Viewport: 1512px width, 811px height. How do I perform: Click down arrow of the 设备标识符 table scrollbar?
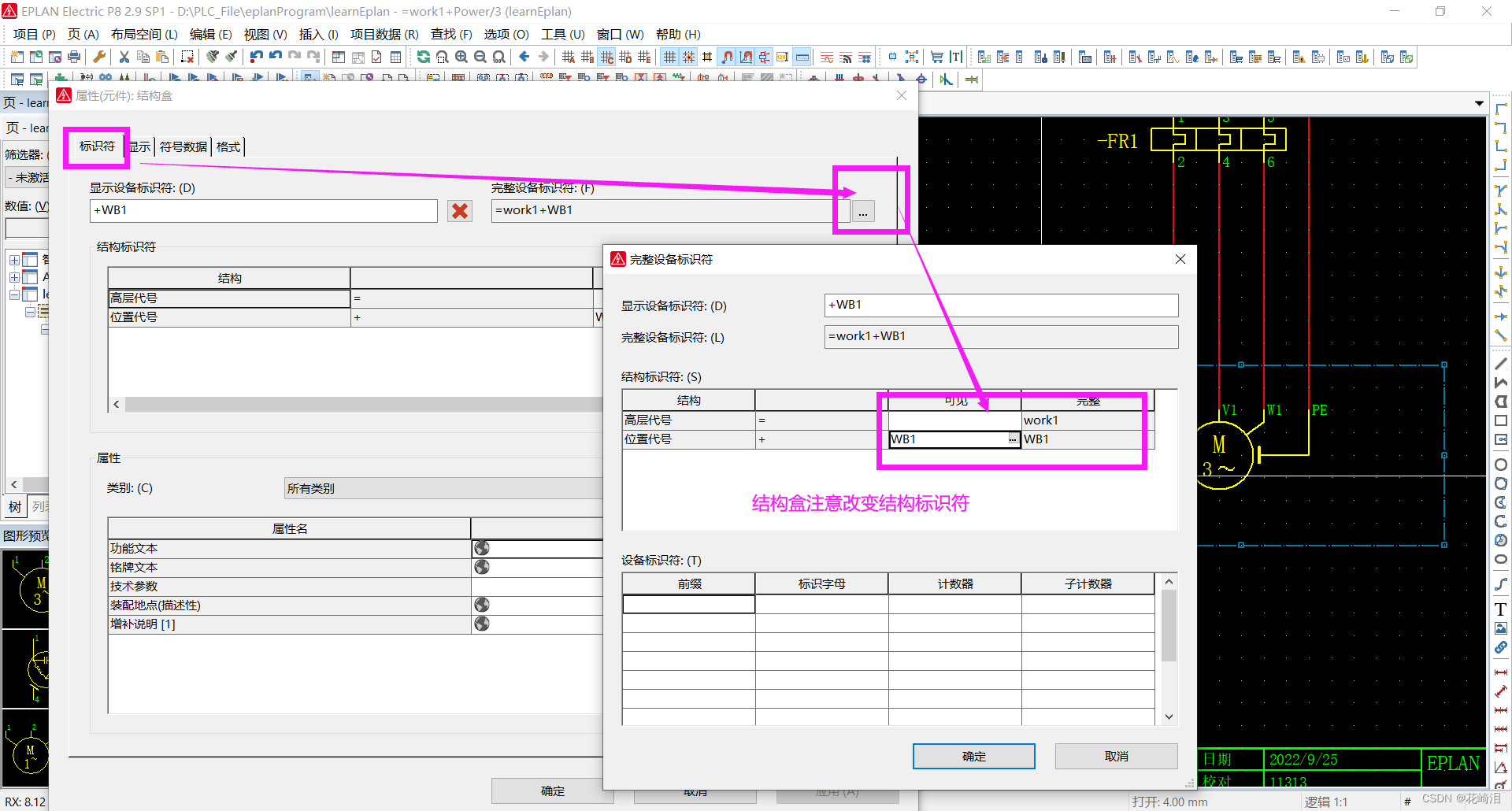coord(1169,717)
